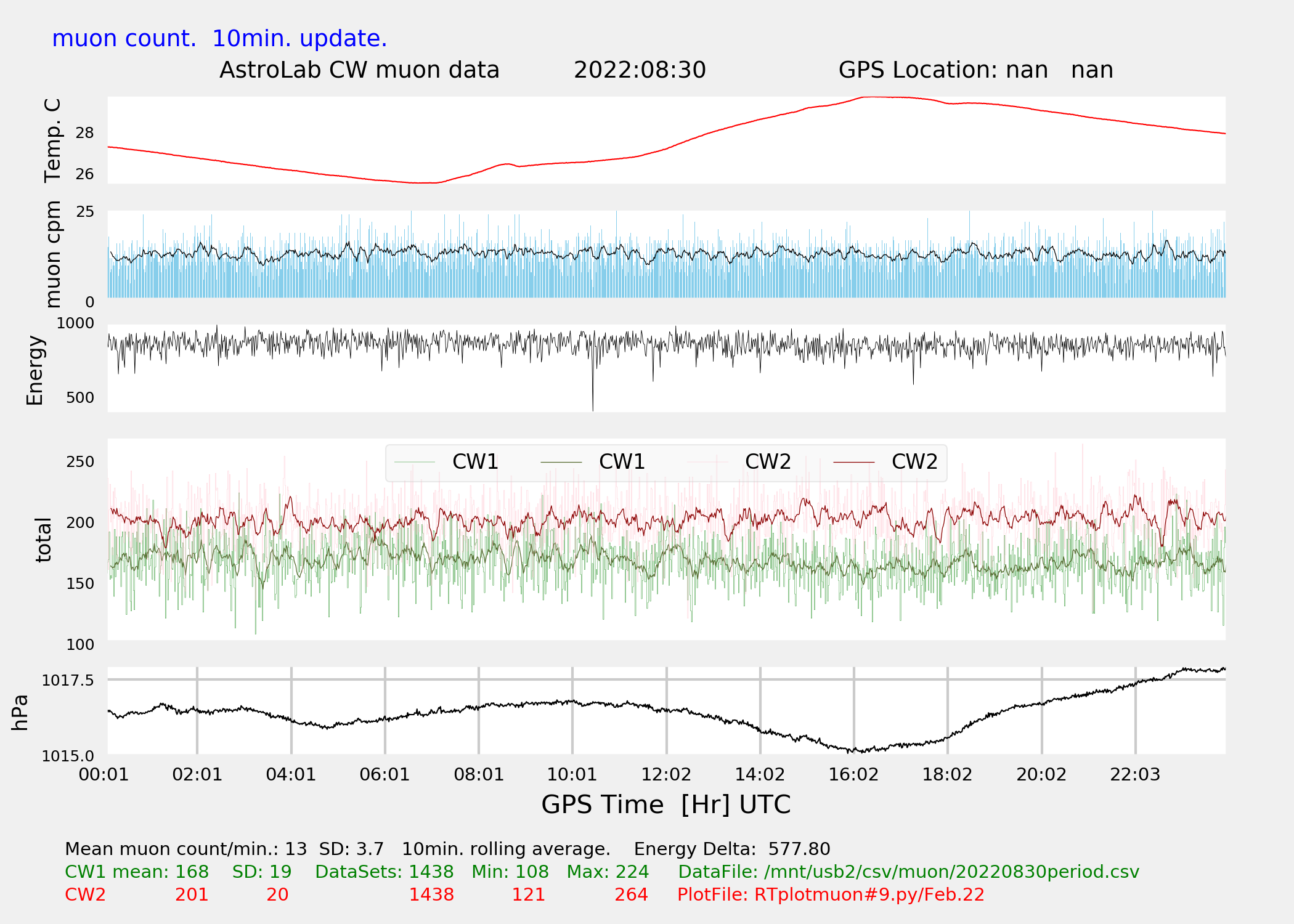Image resolution: width=1294 pixels, height=924 pixels.
Task: Click the 'GPS Location: nan nan' text
Action: click(x=975, y=70)
